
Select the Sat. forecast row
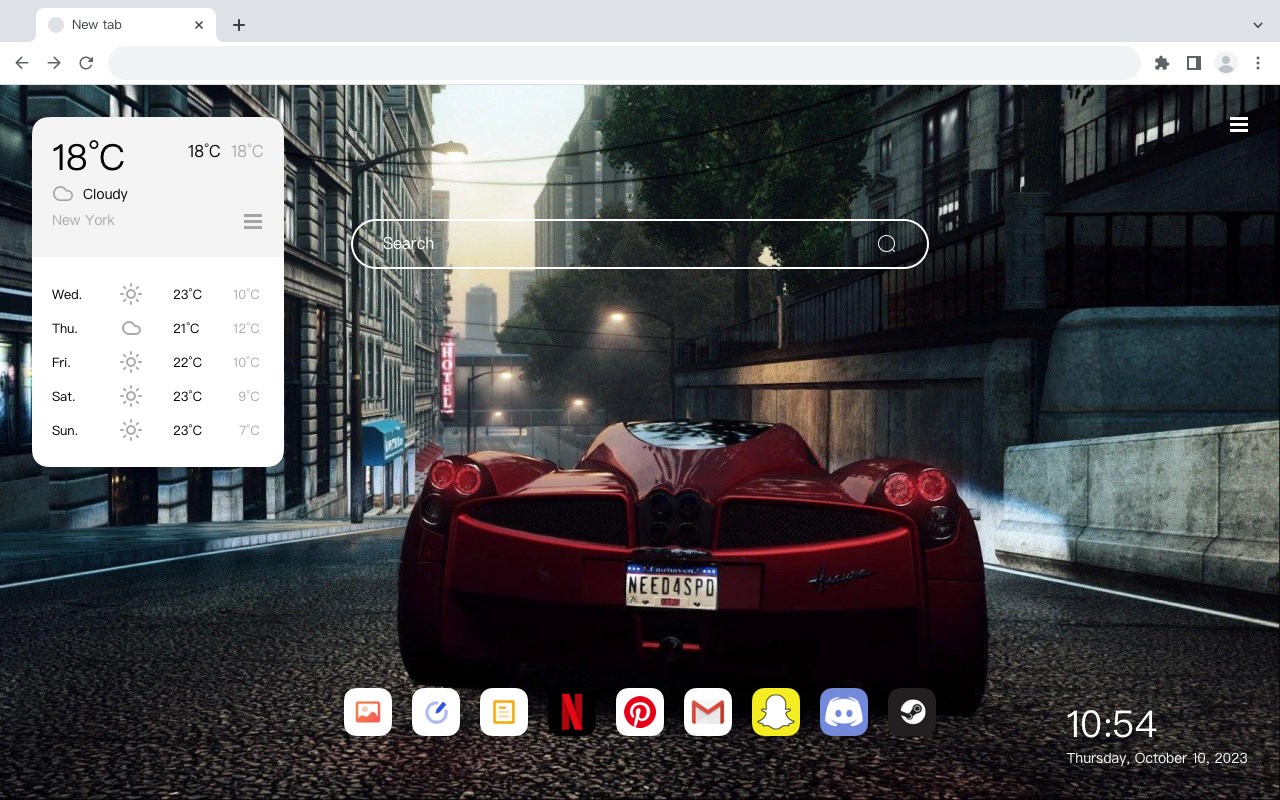158,396
